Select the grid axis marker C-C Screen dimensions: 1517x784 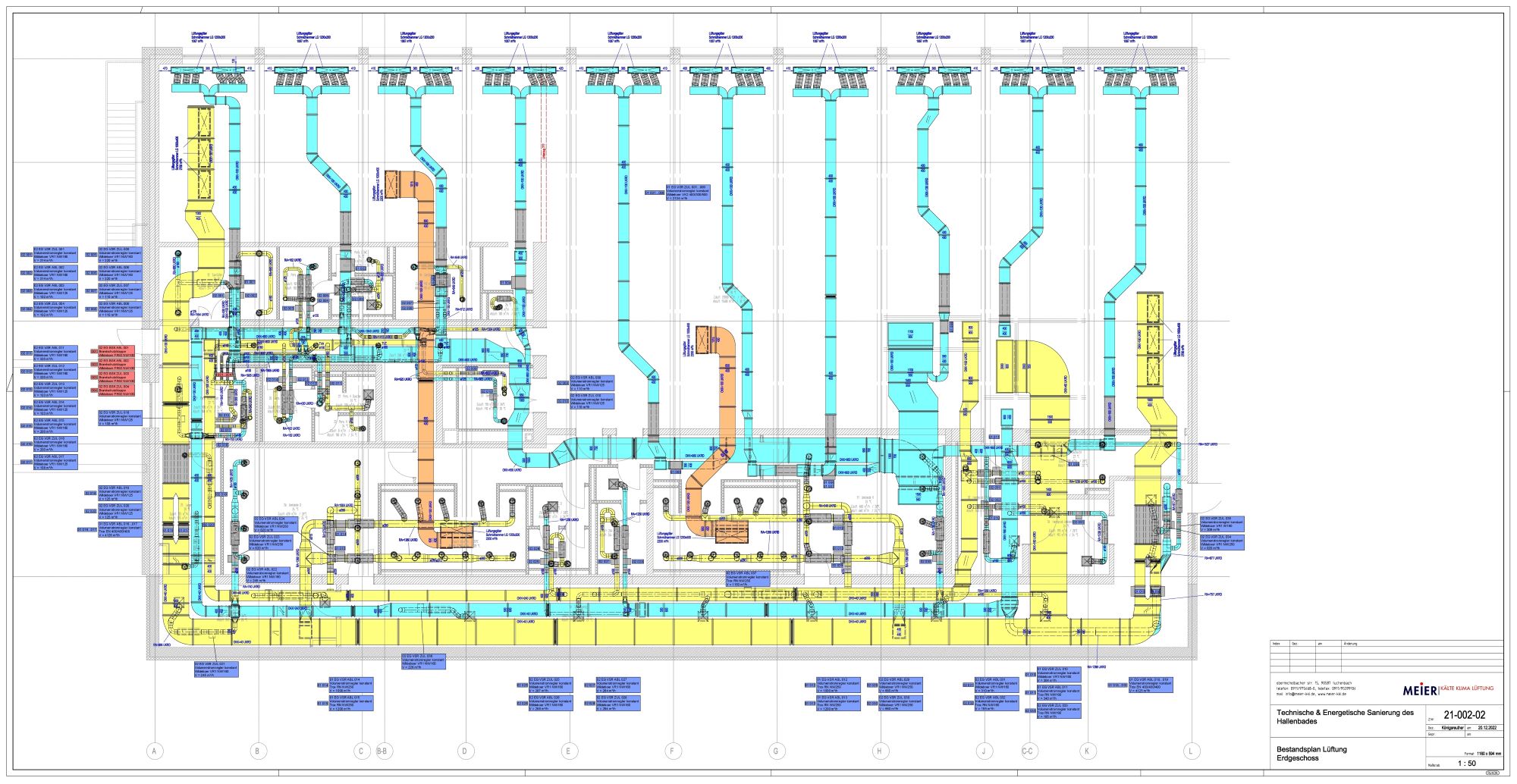(1027, 751)
